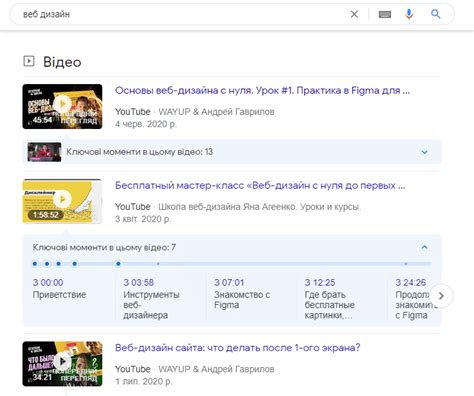Play the 34:21 video thumbnail
Image resolution: width=474 pixels, height=396 pixels.
pos(62,364)
